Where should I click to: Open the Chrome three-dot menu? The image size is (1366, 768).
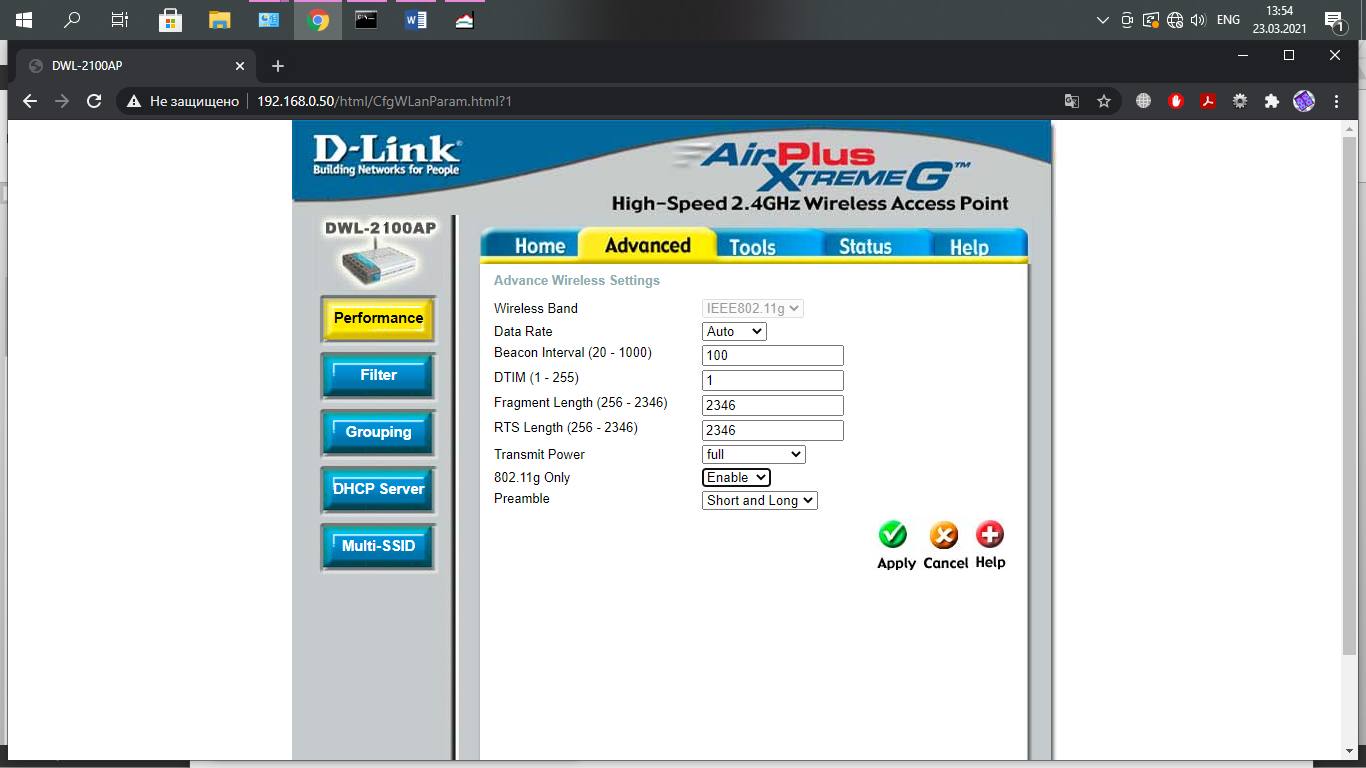(1337, 101)
